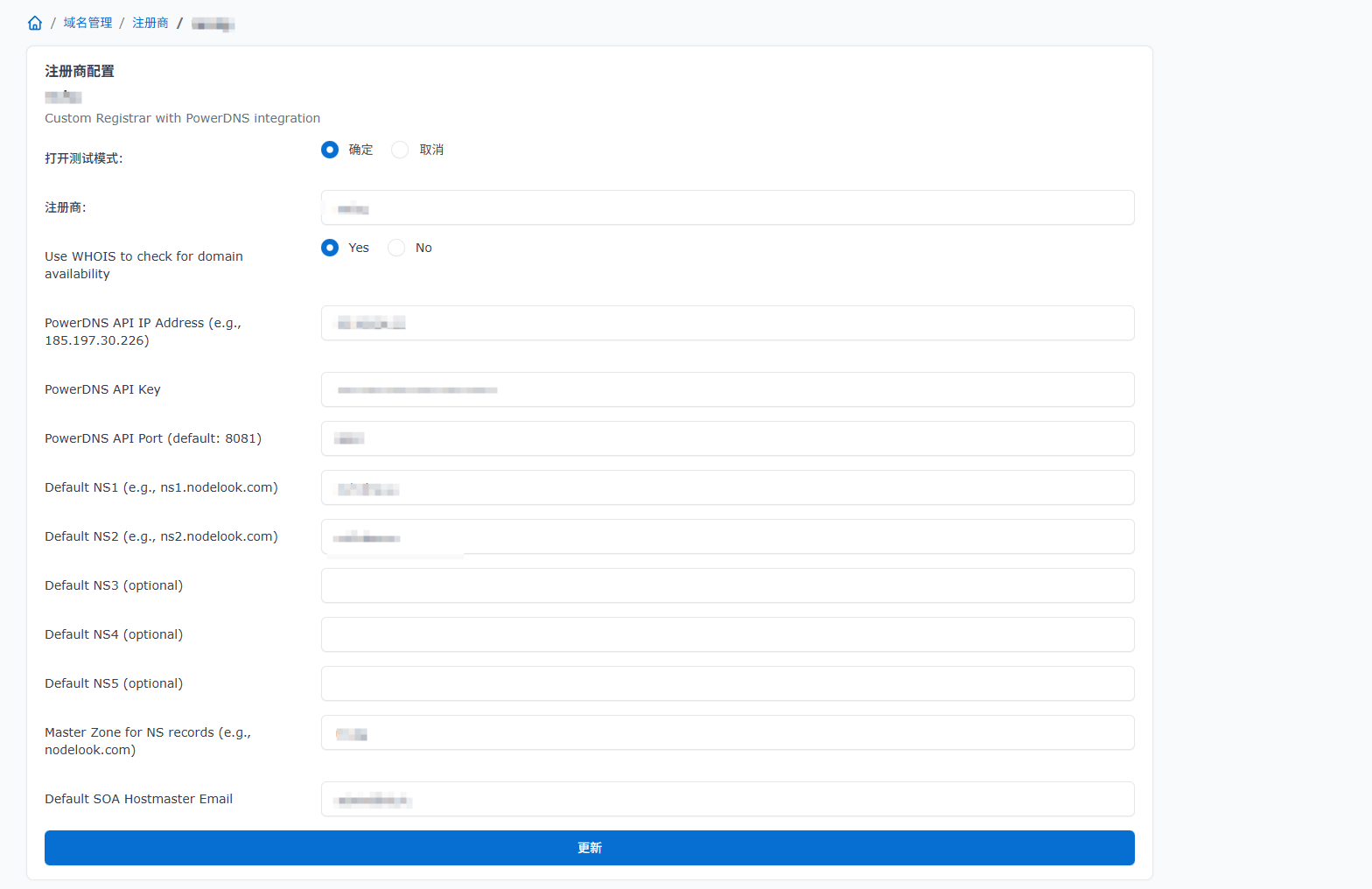Click the Default NS2 input field

coord(727,536)
